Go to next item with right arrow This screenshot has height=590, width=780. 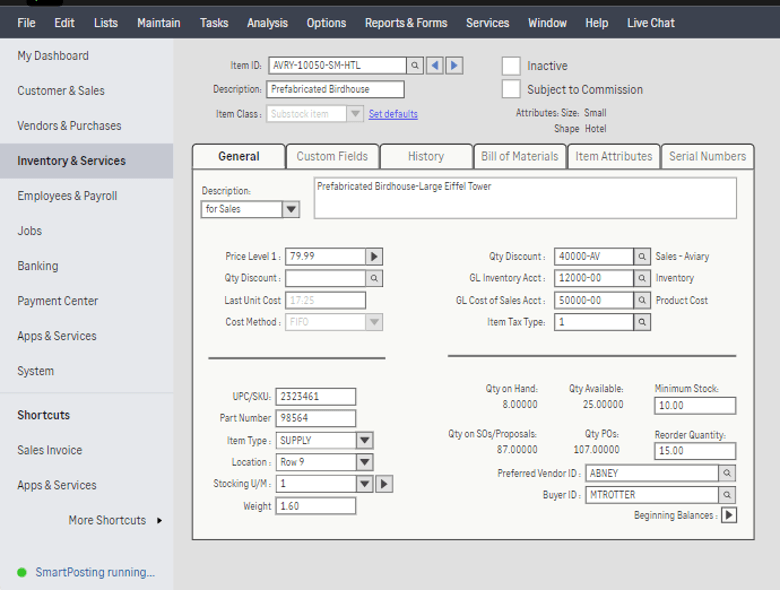click(x=454, y=65)
